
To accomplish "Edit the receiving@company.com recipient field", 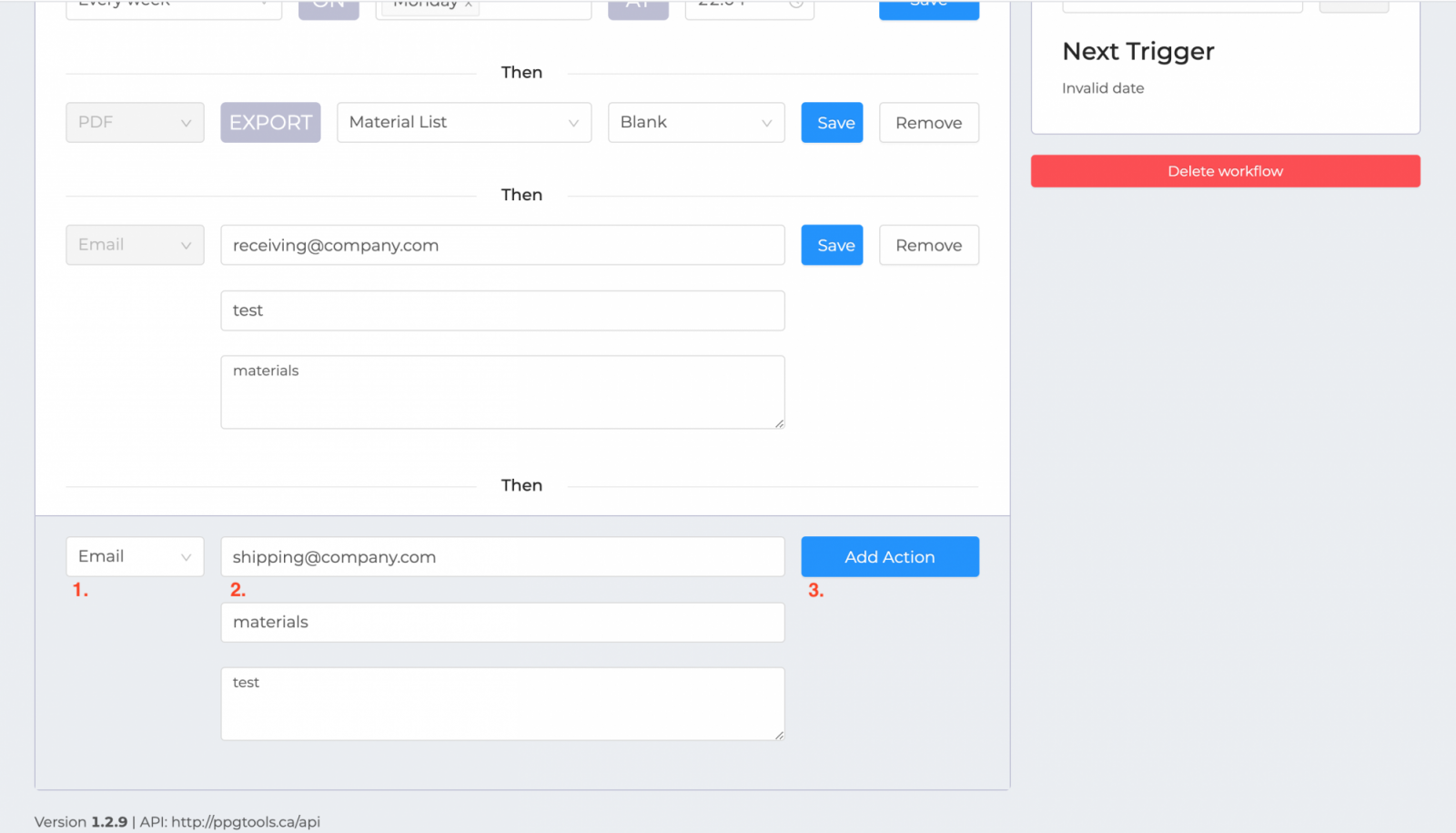I will pyautogui.click(x=502, y=245).
